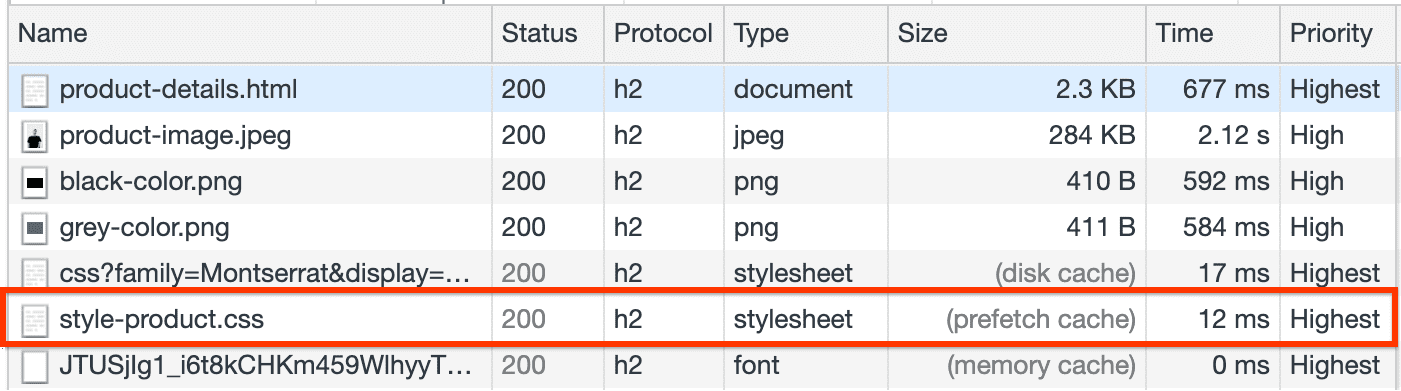Click the High priority in product-image.jpeg row
Screen dimensions: 1401x391
coord(1317,135)
